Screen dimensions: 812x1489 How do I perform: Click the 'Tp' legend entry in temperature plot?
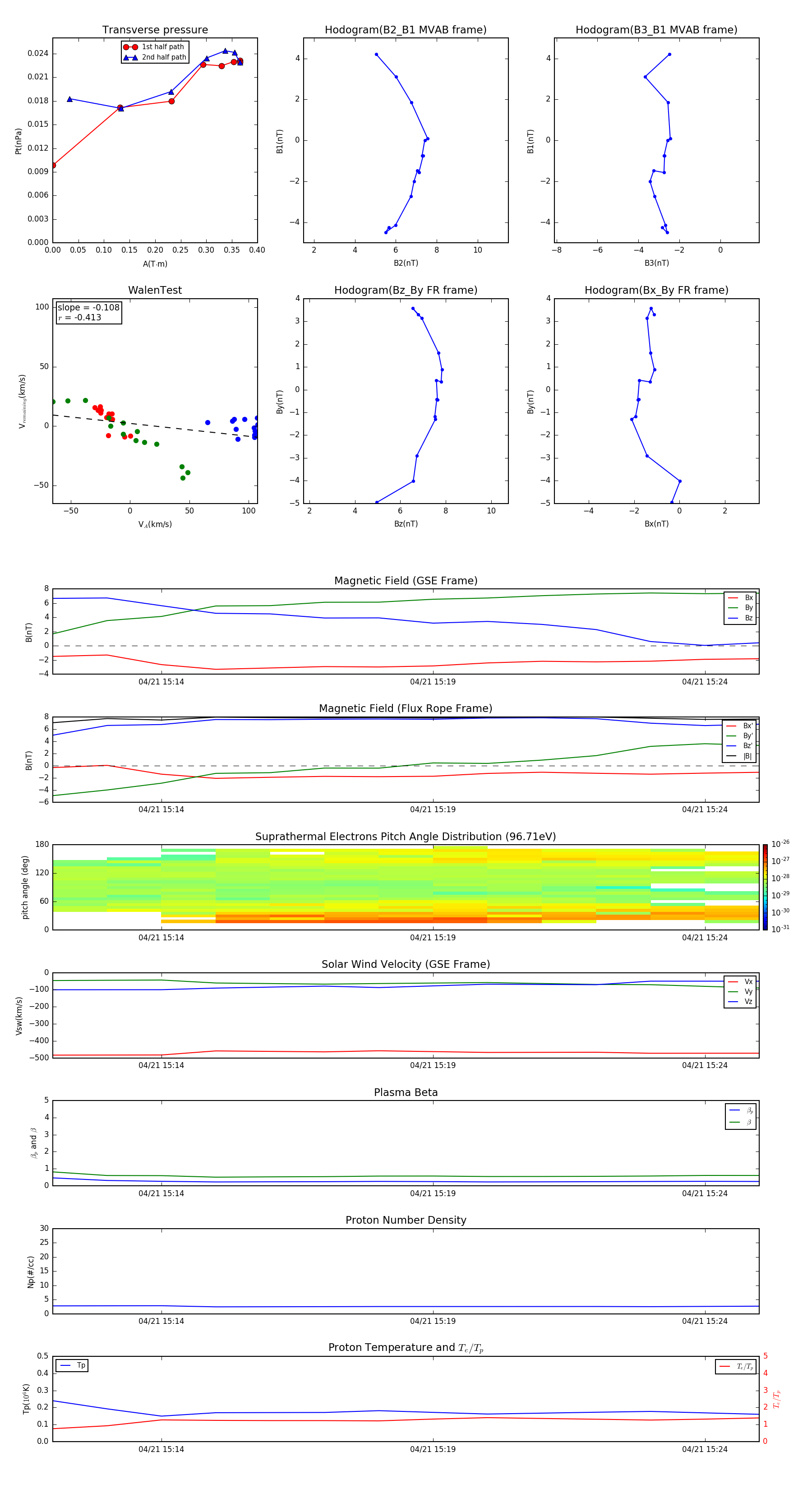72,1365
